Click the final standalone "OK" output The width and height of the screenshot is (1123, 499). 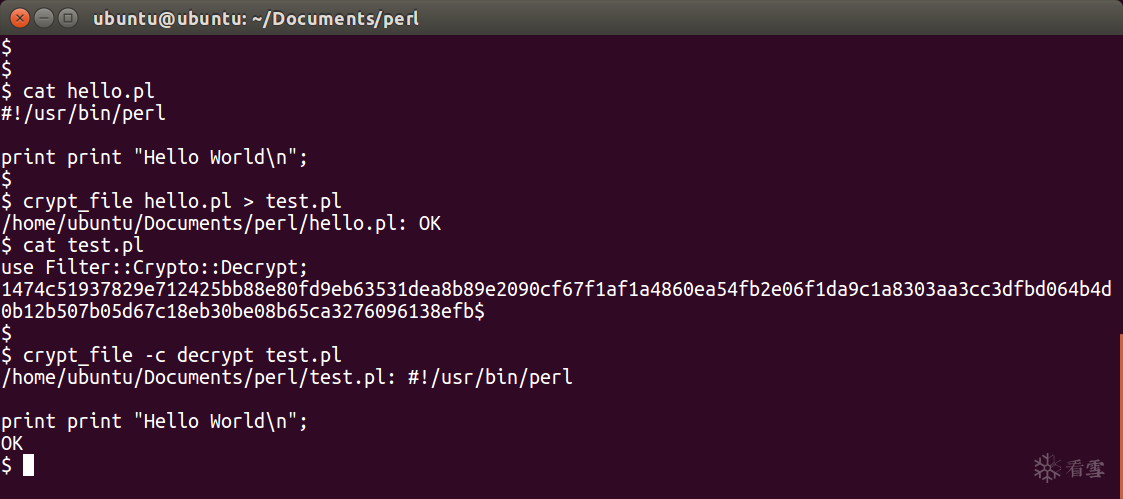tap(12, 443)
